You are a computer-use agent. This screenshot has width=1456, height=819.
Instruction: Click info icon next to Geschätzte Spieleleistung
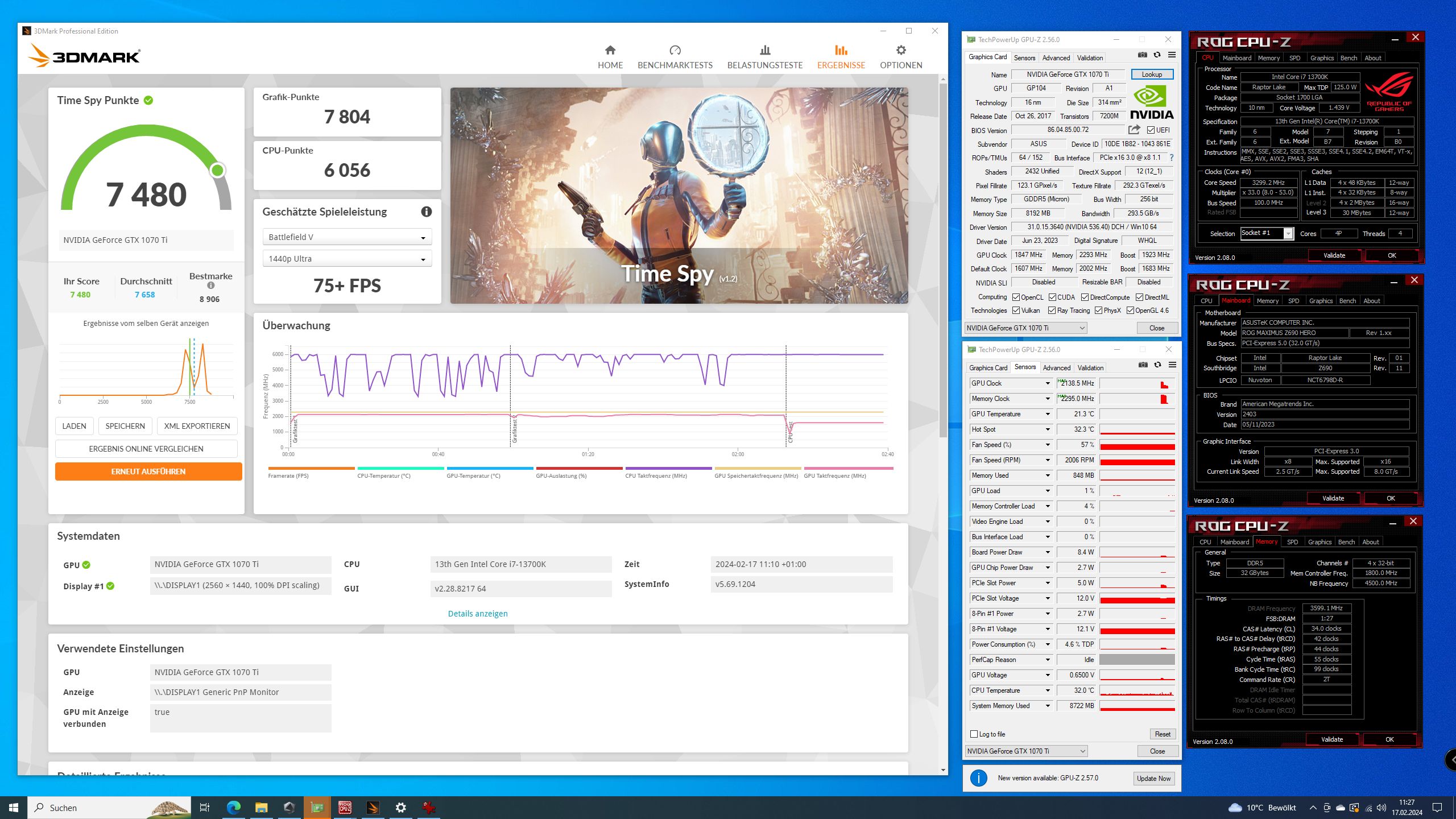[426, 212]
